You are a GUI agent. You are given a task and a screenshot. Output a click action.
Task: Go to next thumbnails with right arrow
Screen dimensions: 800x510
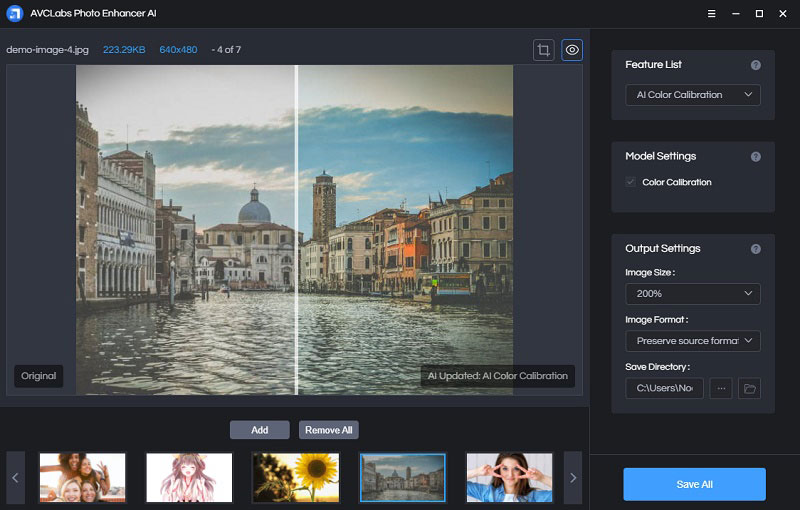pyautogui.click(x=573, y=478)
